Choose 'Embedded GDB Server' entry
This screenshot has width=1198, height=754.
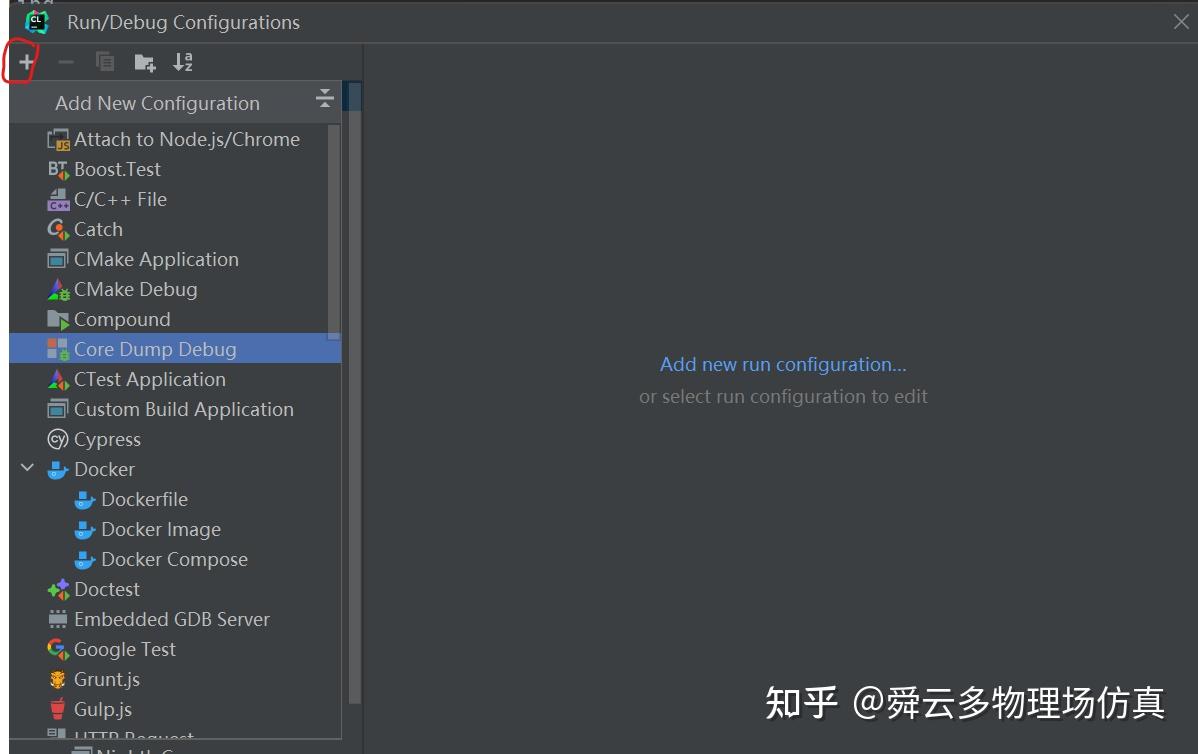172,620
